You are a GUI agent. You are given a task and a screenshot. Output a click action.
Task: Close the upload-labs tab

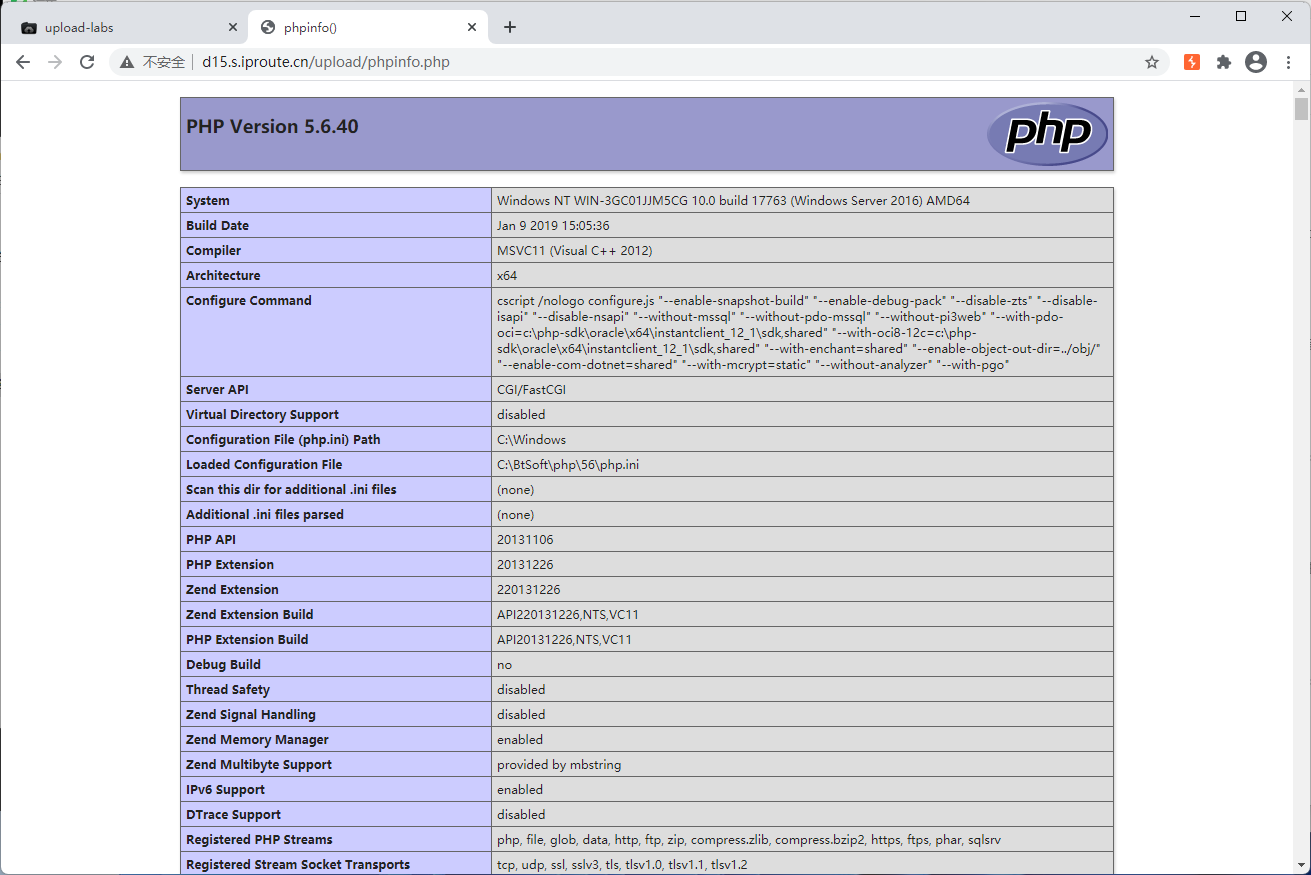tap(233, 27)
